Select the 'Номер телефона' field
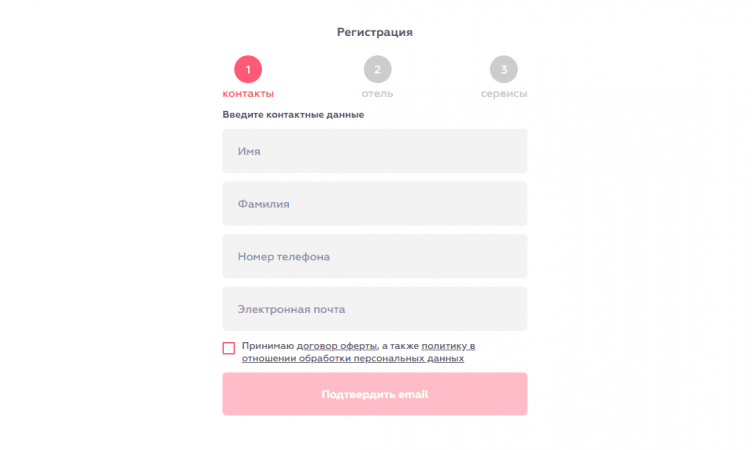Image resolution: width=752 pixels, height=450 pixels. pyautogui.click(x=374, y=257)
